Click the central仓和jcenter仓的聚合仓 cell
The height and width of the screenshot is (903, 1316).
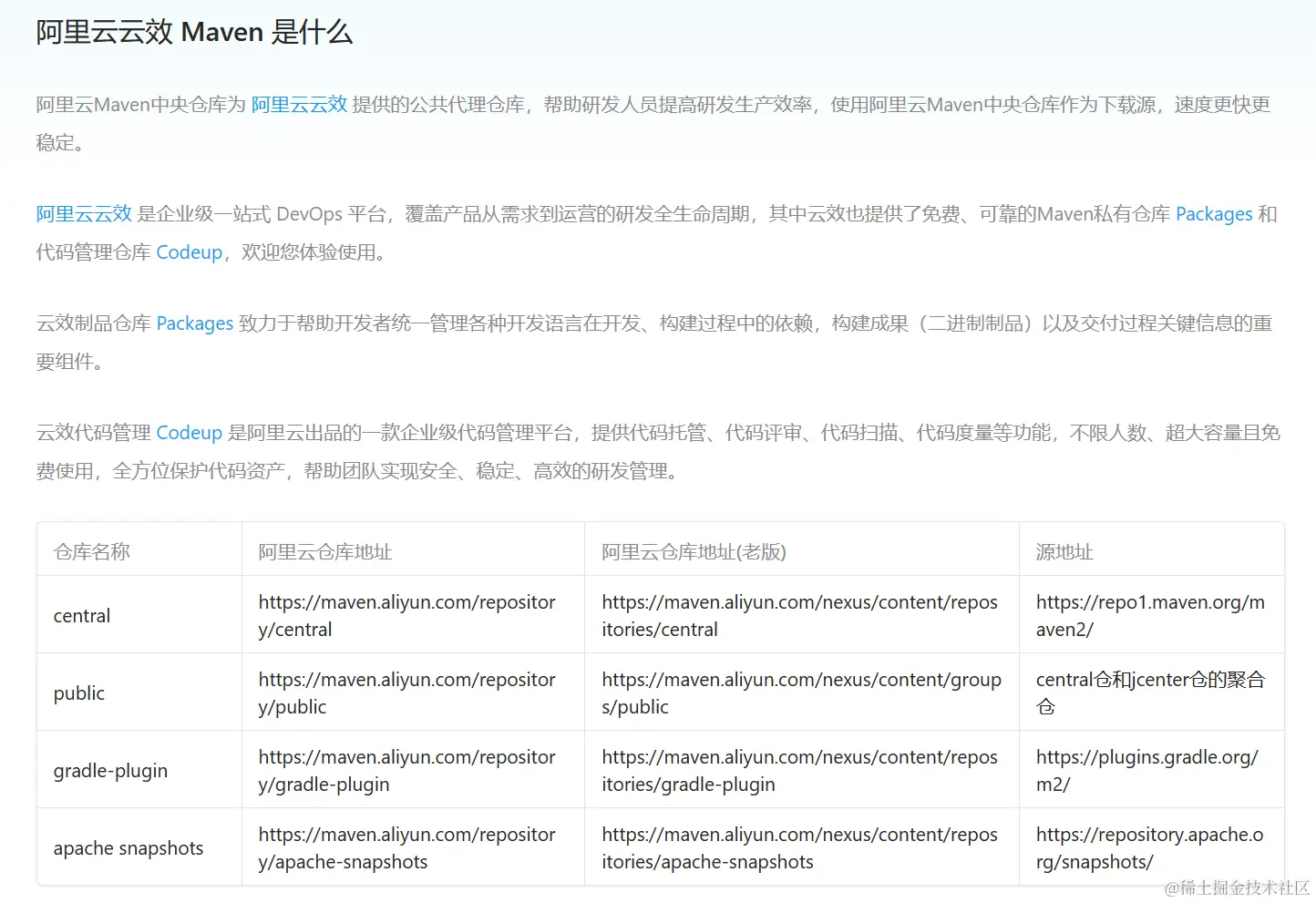1151,693
